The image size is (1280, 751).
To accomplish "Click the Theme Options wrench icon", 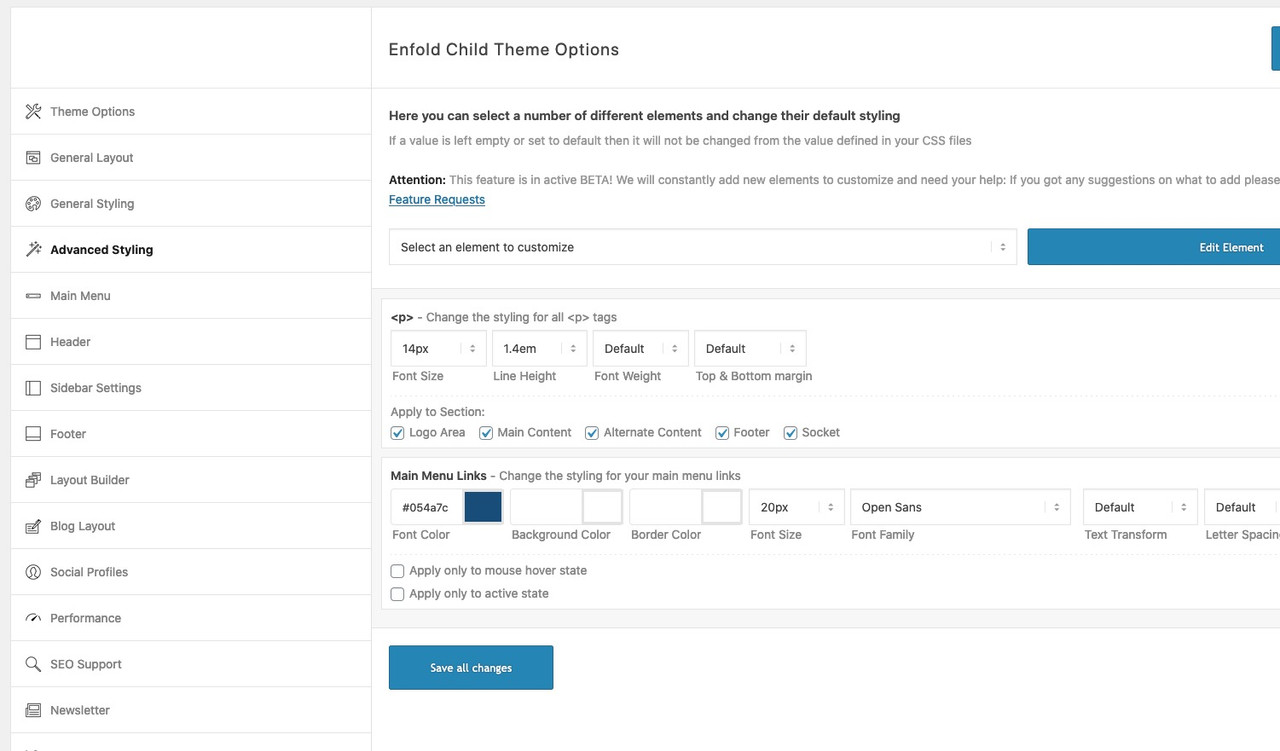I will click(33, 111).
